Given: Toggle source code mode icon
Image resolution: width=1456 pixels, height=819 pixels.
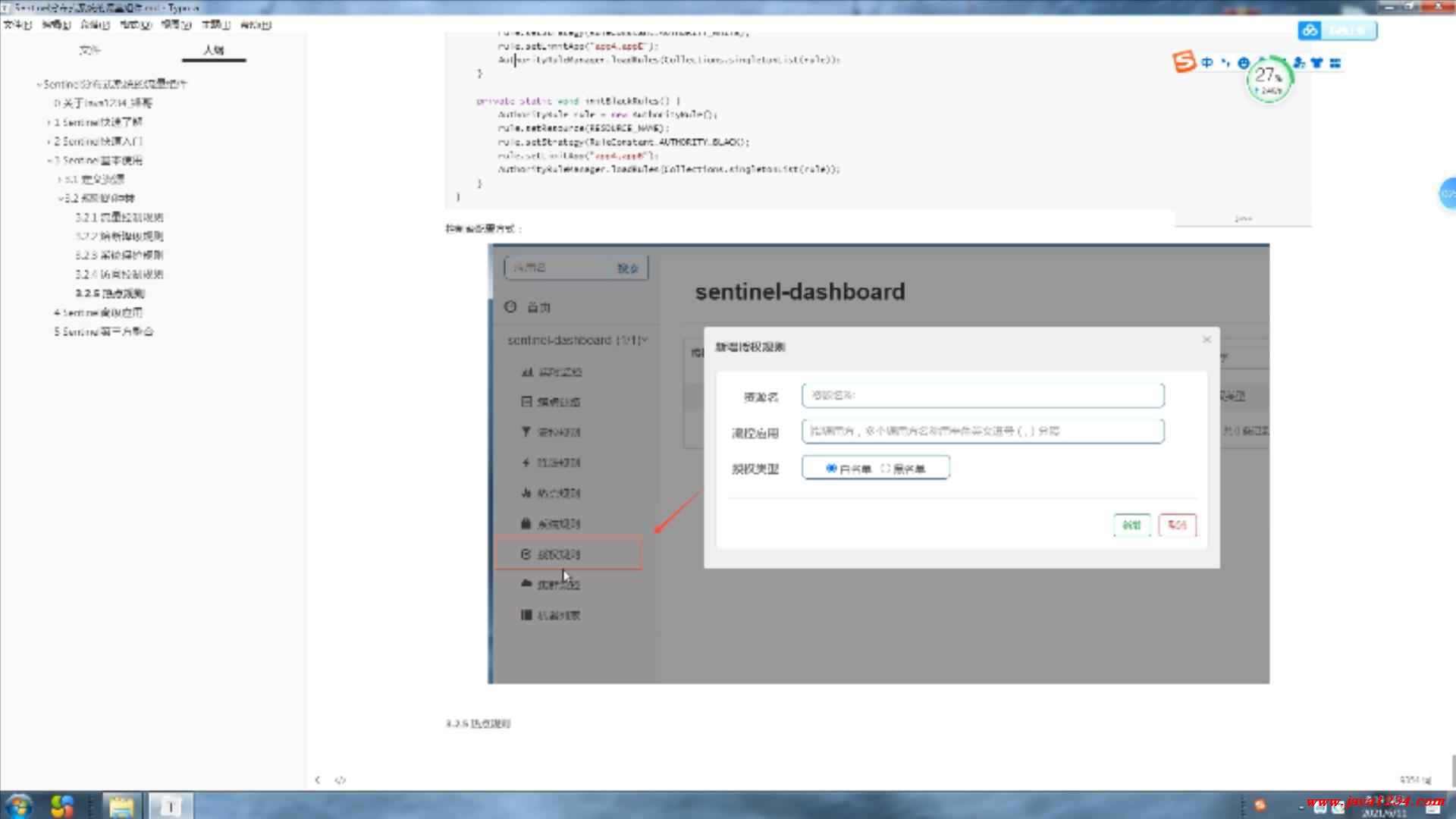Looking at the screenshot, I should [340, 780].
